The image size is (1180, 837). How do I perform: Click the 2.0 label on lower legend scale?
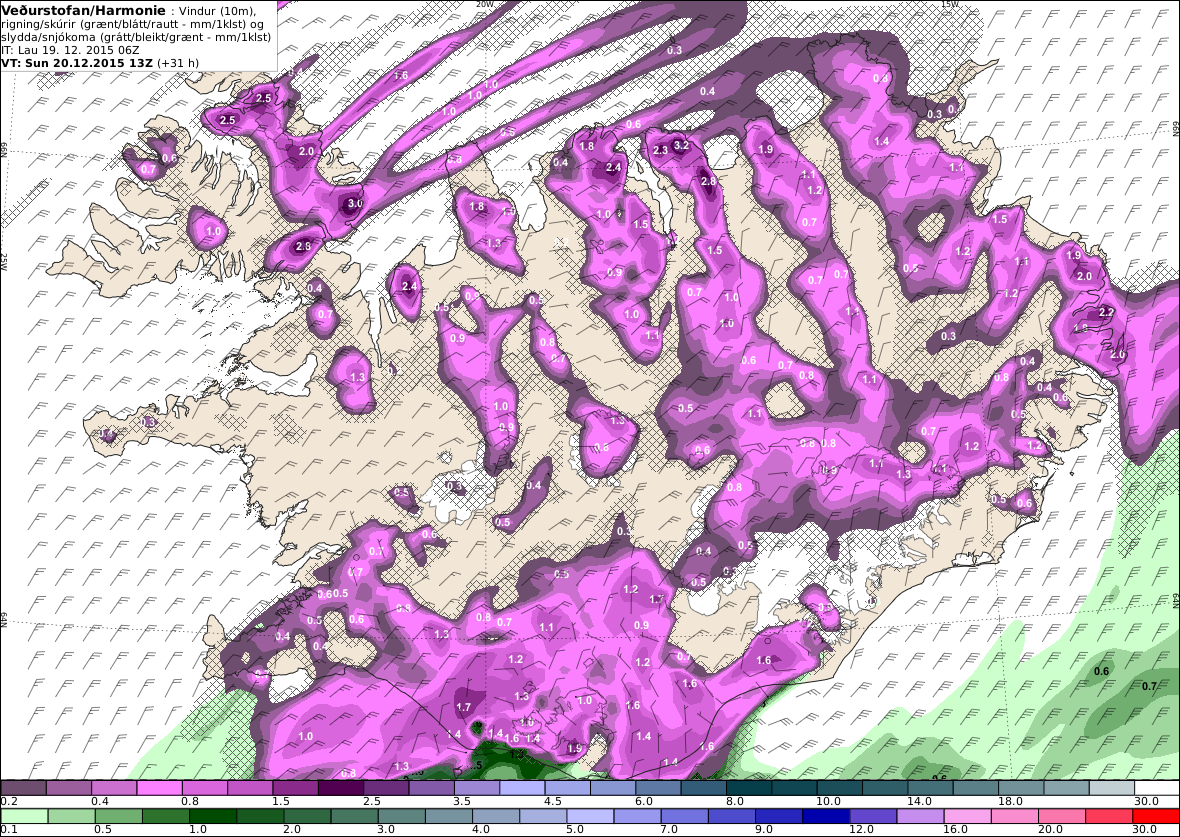click(292, 829)
